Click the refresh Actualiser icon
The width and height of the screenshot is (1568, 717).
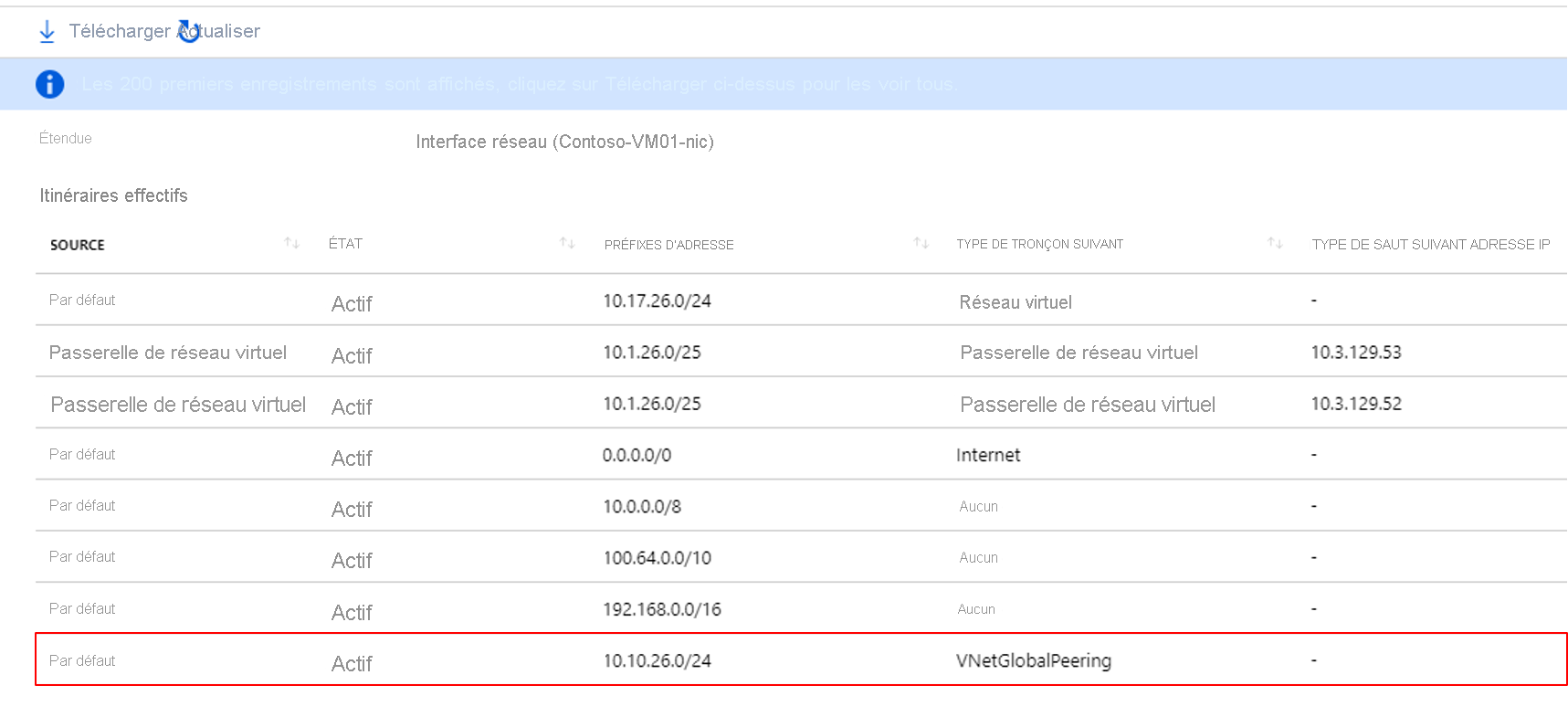188,31
